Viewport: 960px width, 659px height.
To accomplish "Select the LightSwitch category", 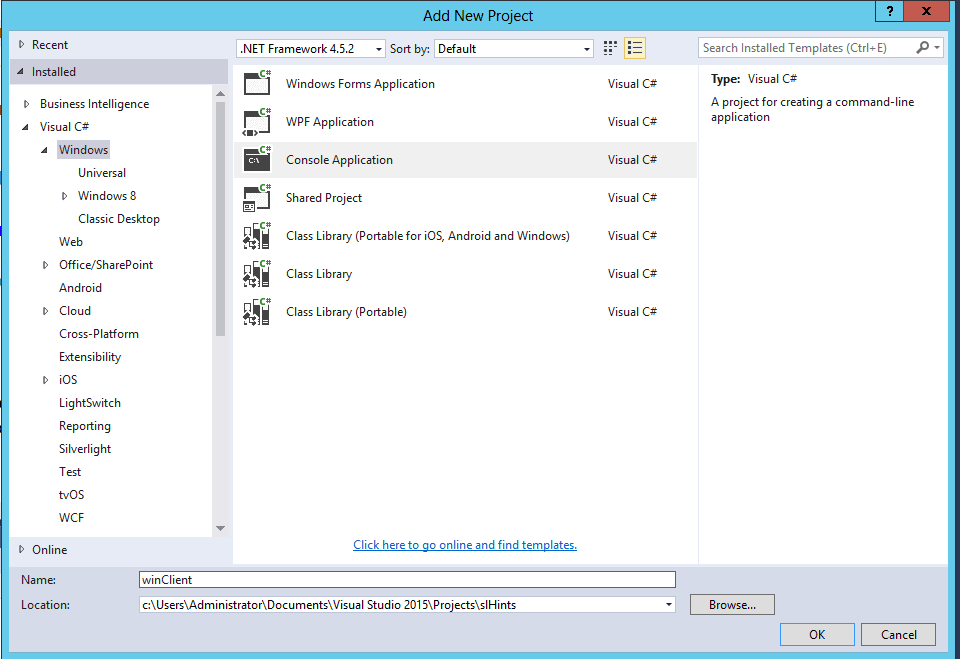I will tap(90, 403).
